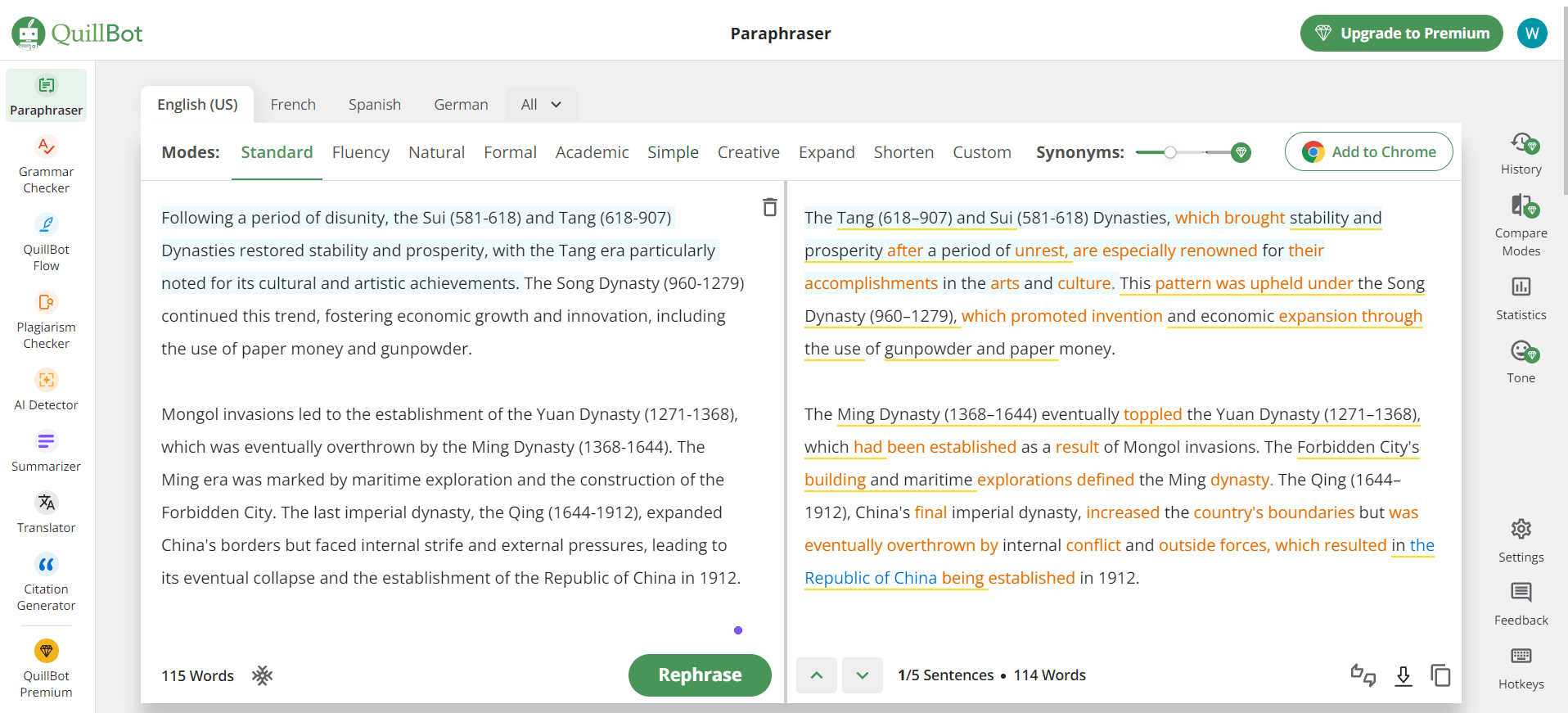Open the Statistics panel
Screen dimensions: 1568x713
(1521, 296)
